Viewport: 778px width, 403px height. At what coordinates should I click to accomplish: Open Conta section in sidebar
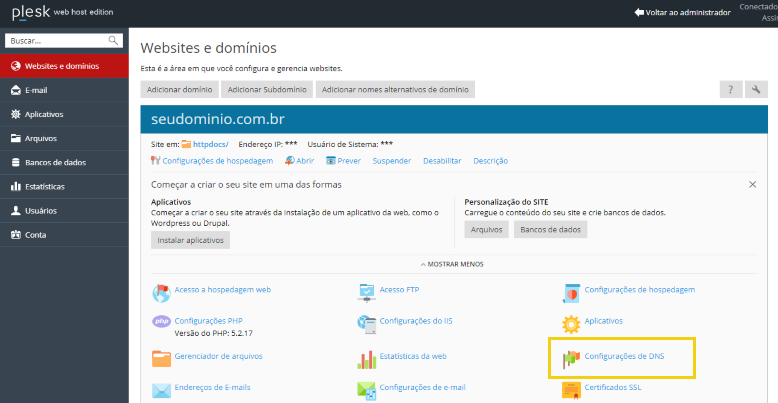65,235
